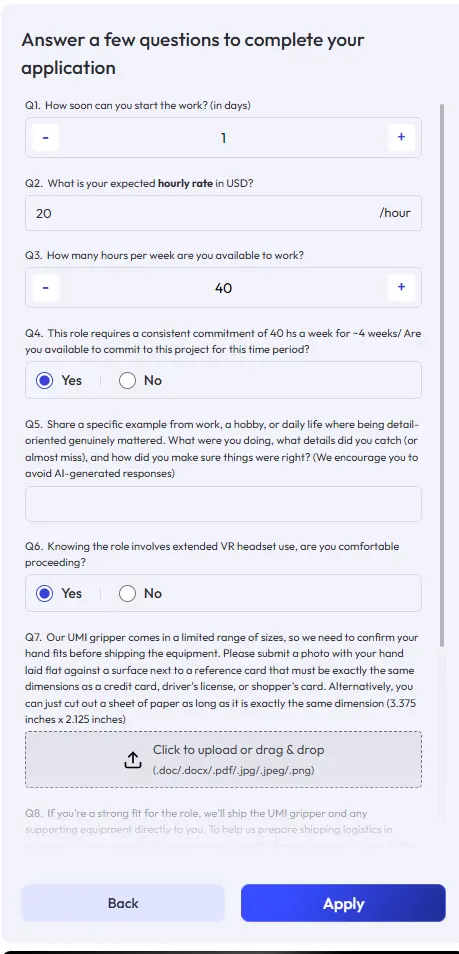The image size is (459, 954).
Task: Focus the detail-oriented example text box
Action: (223, 504)
